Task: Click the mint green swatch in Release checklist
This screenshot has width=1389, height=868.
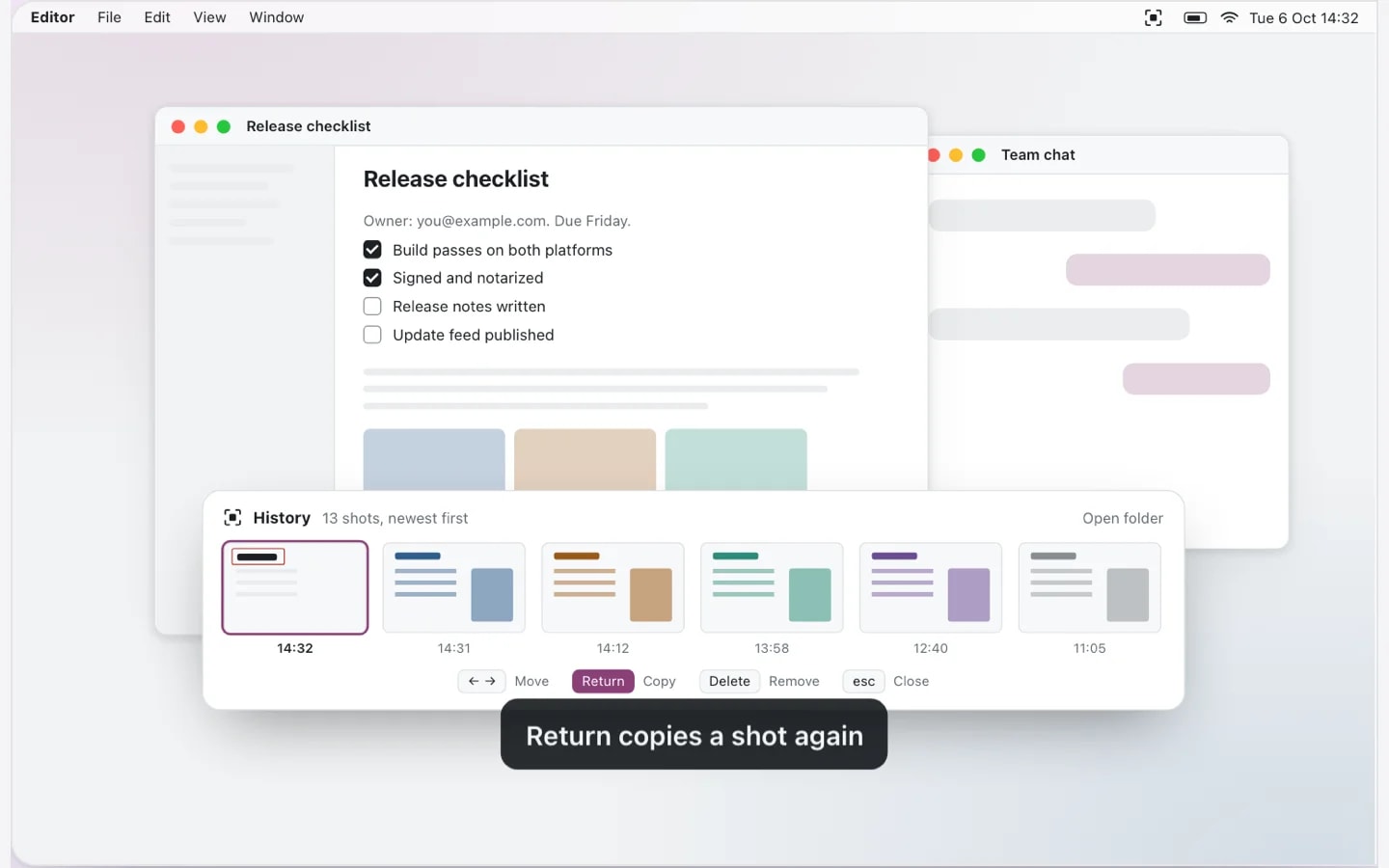Action: (736, 459)
